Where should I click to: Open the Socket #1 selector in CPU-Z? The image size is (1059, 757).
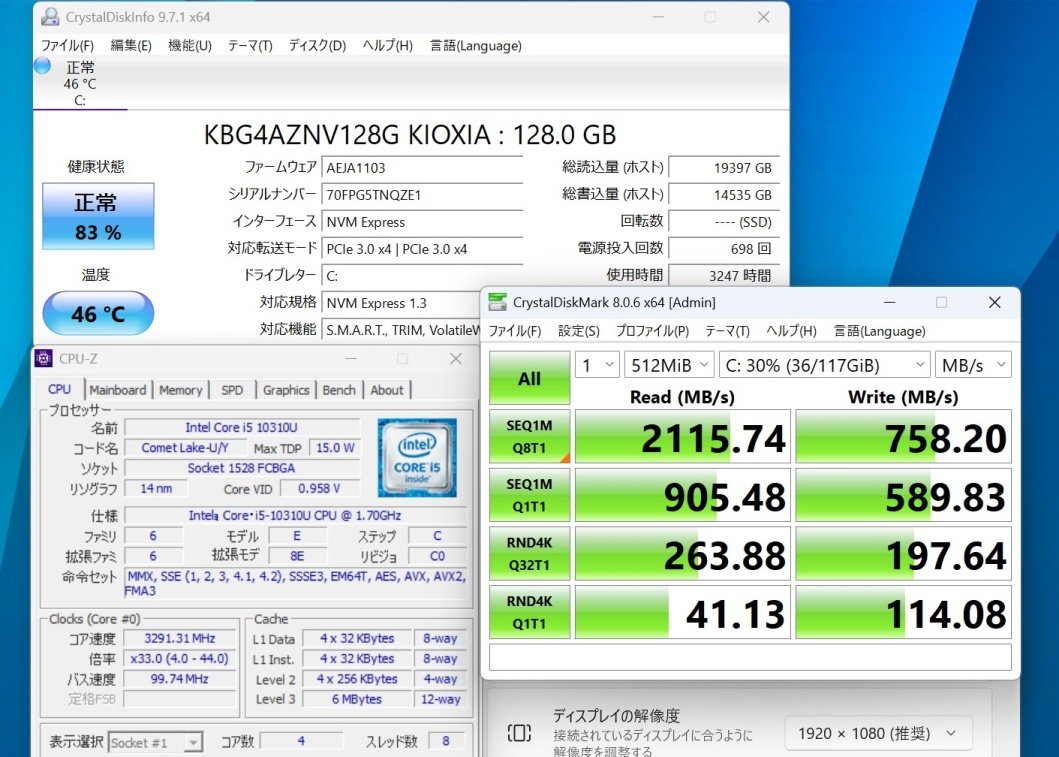point(155,741)
